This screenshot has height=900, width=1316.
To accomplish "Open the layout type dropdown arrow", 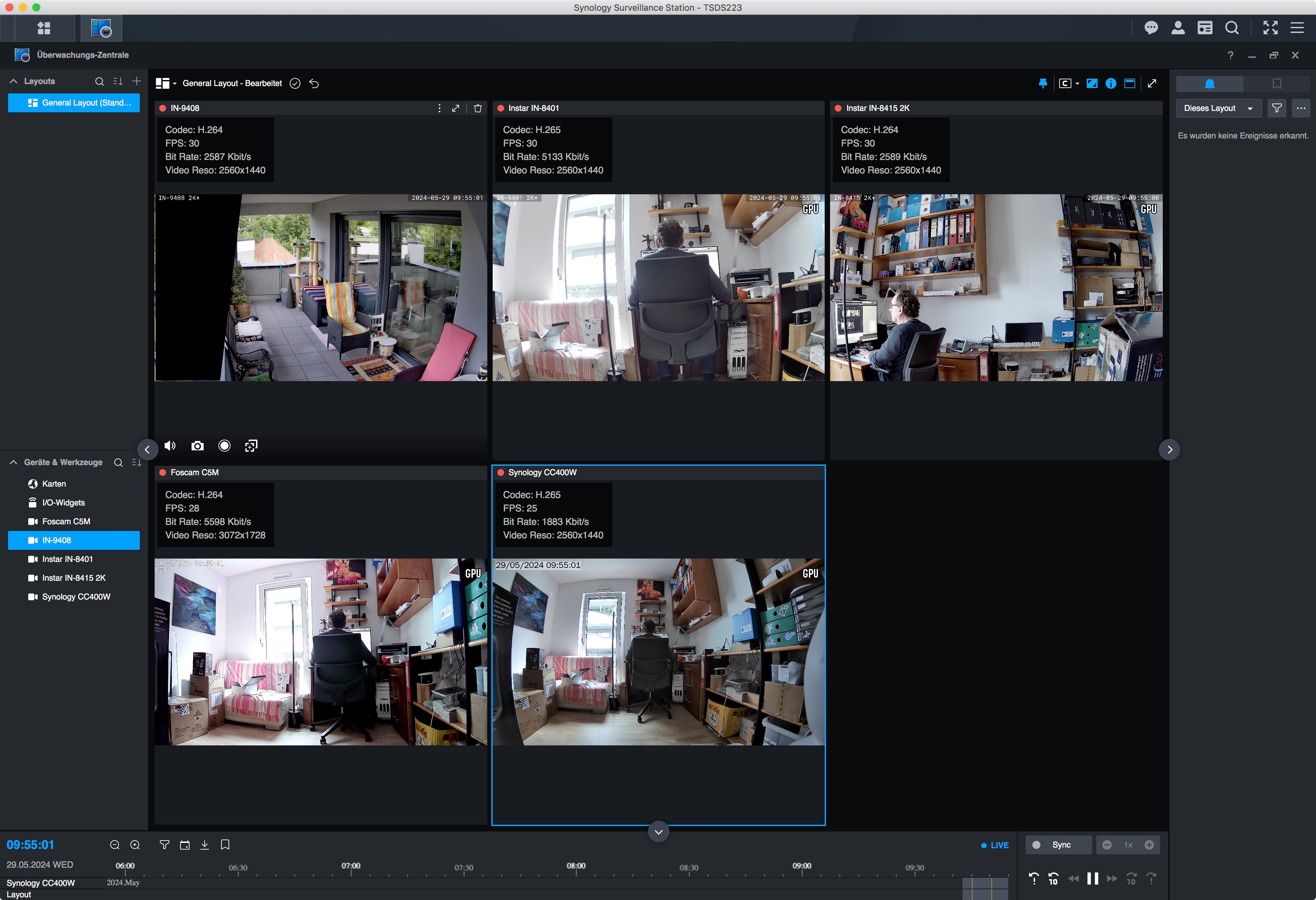I will click(x=174, y=84).
